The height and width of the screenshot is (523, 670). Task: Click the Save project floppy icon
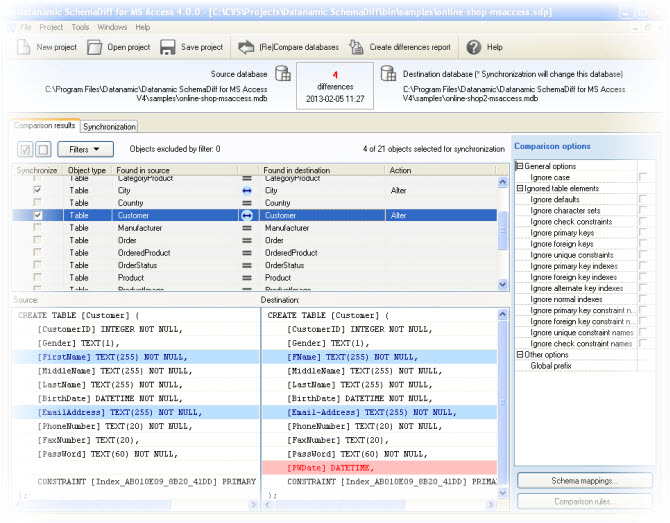click(x=168, y=47)
